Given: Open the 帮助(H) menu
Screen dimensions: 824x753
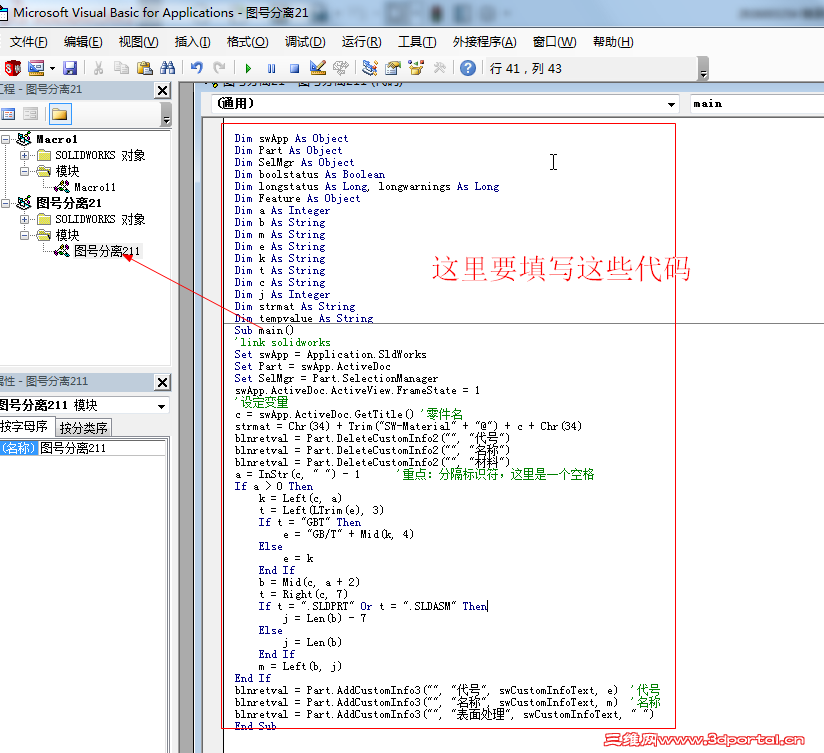Looking at the screenshot, I should pyautogui.click(x=613, y=42).
